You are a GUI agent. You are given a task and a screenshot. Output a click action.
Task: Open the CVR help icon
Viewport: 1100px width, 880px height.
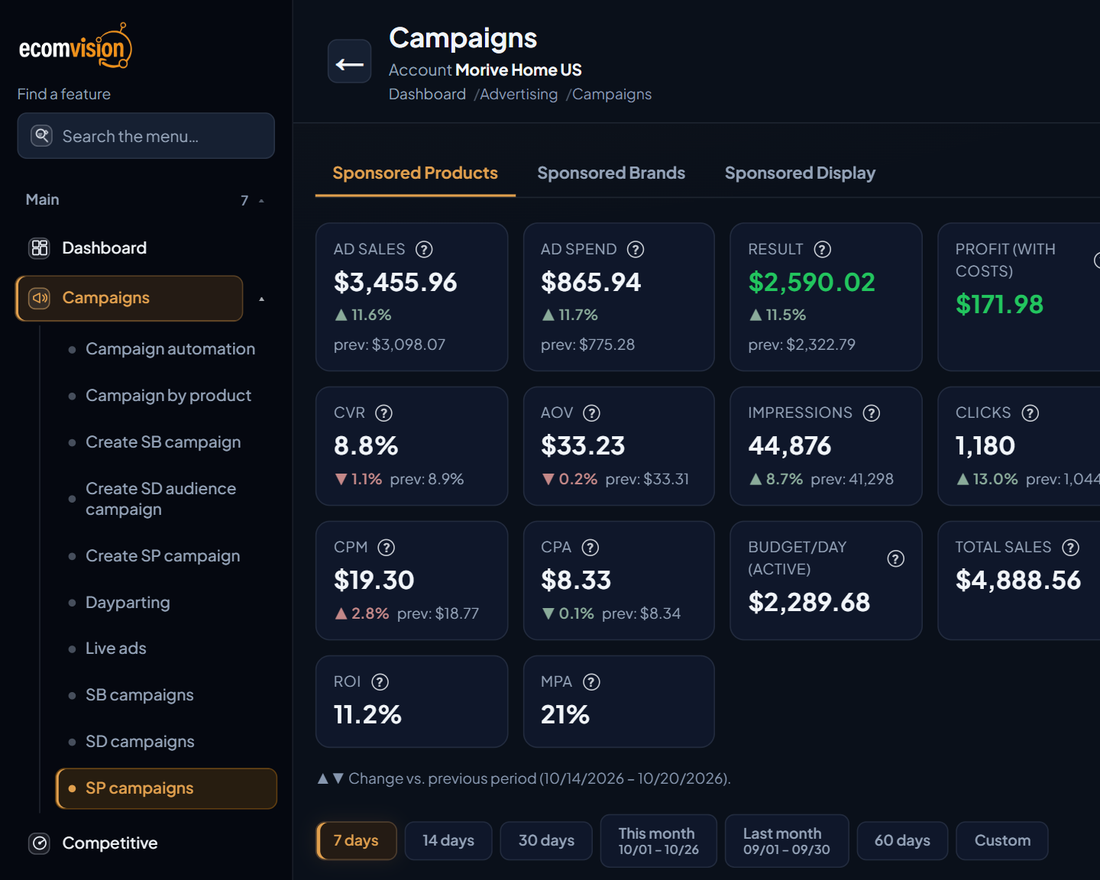pos(384,413)
